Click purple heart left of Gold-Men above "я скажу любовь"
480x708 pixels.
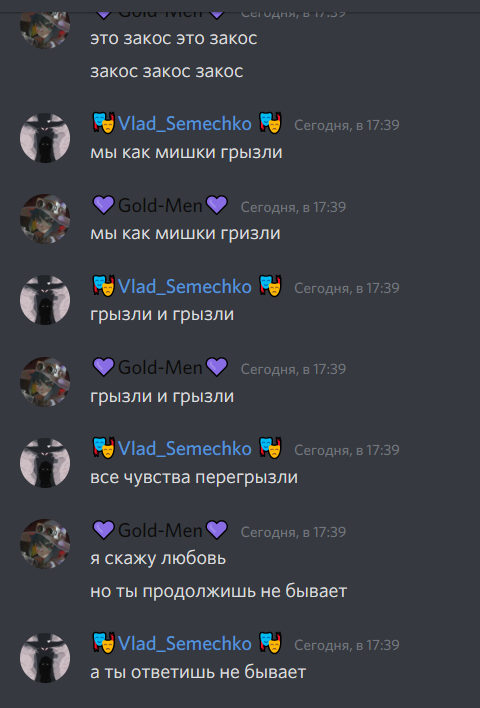103,530
